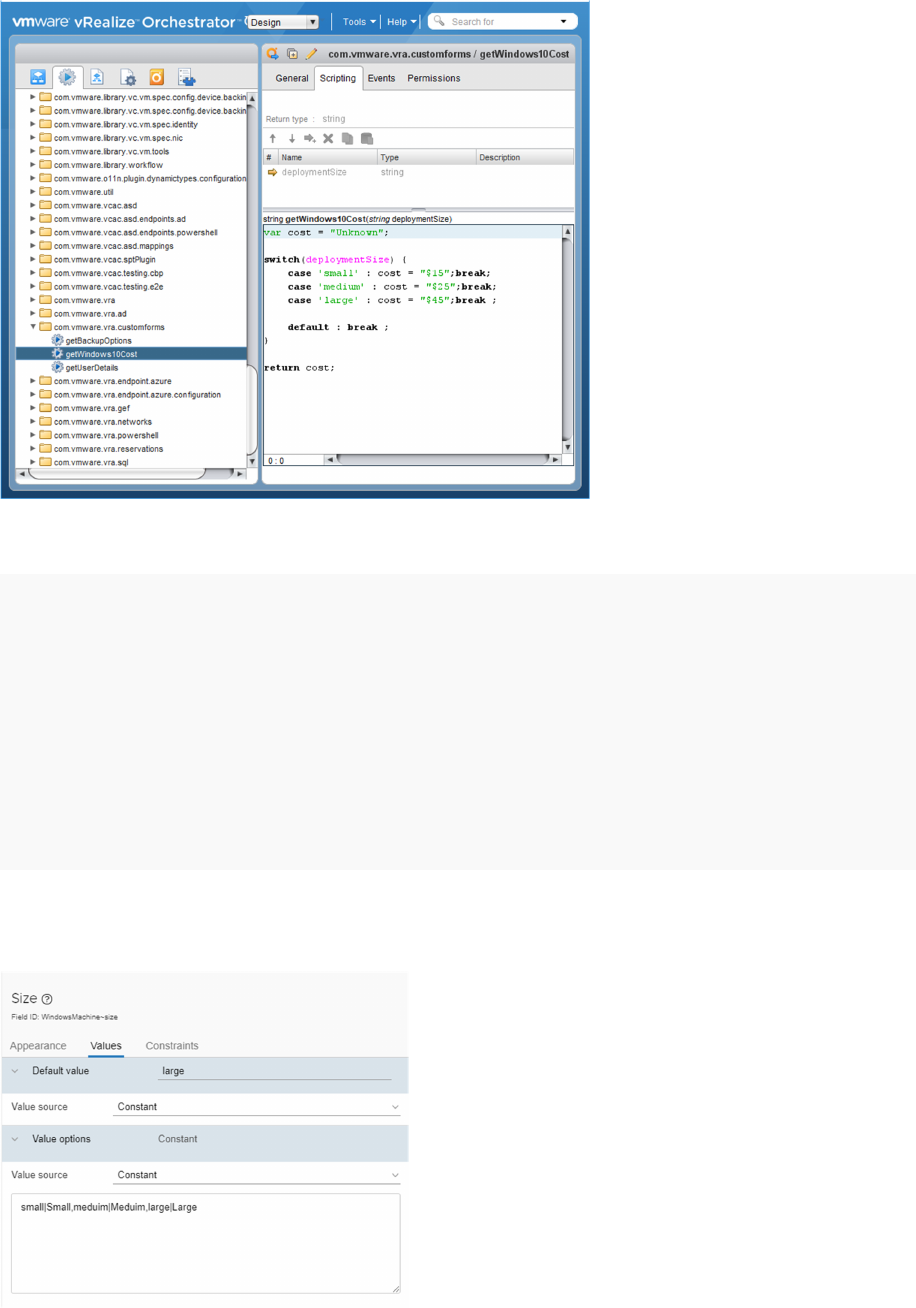Click the script editor horizontal scrollbar
The image size is (916, 1308).
pos(443,460)
